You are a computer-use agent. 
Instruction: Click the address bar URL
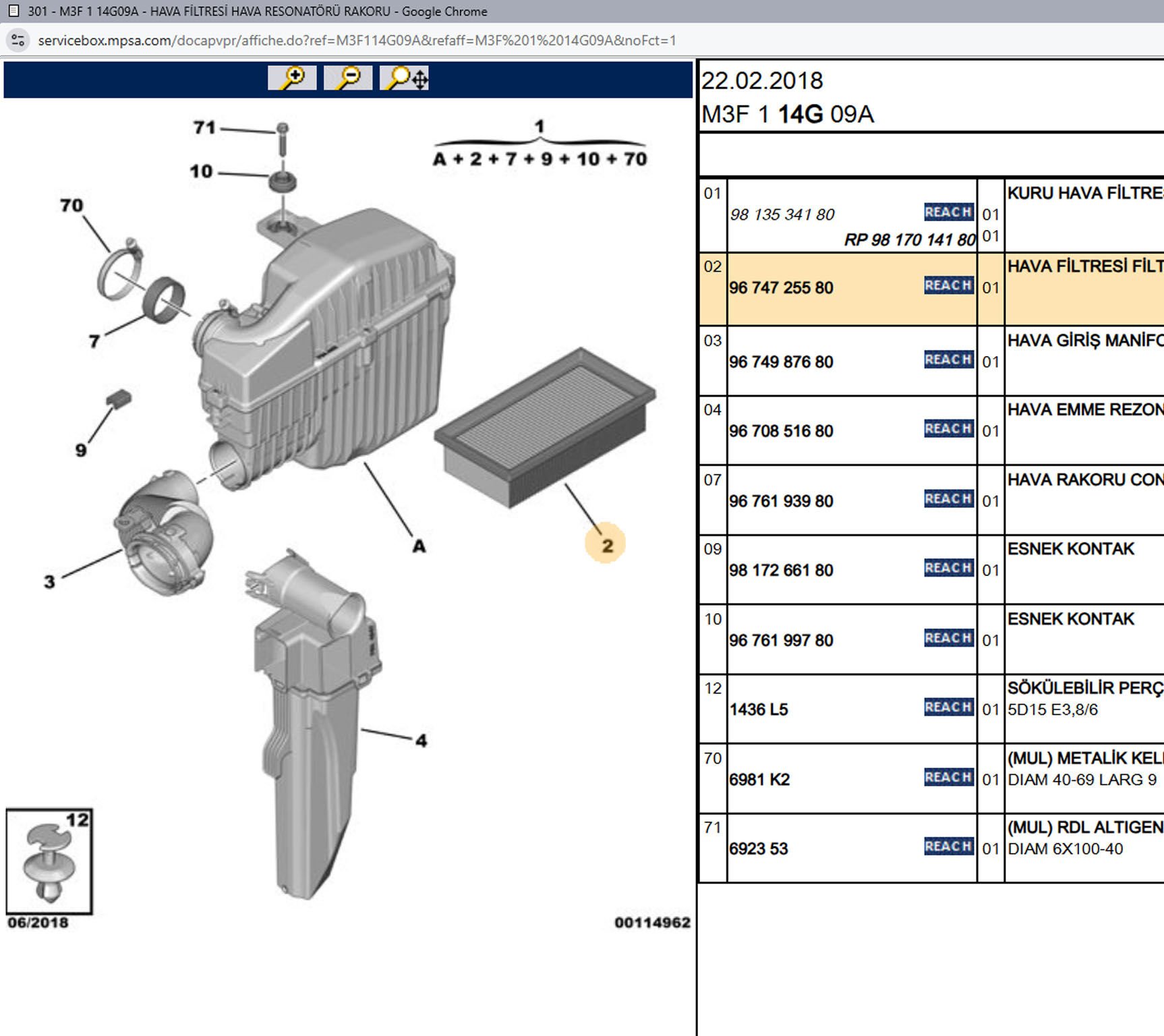click(357, 40)
